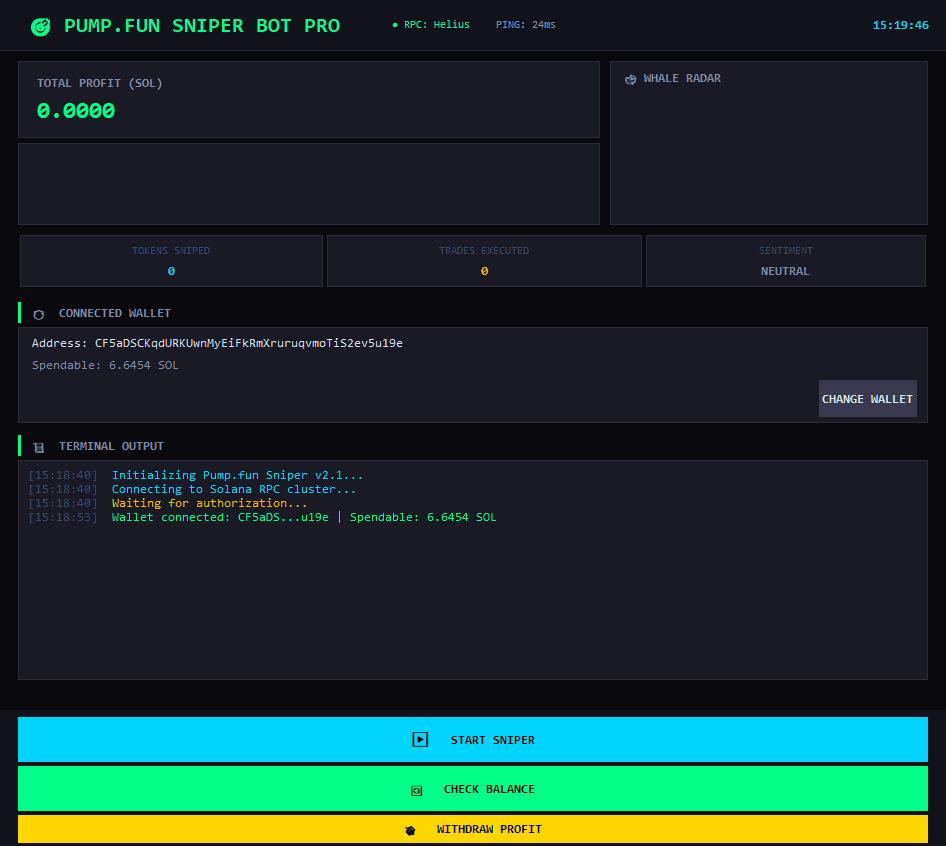
Task: Change the connected wallet
Action: 868,398
